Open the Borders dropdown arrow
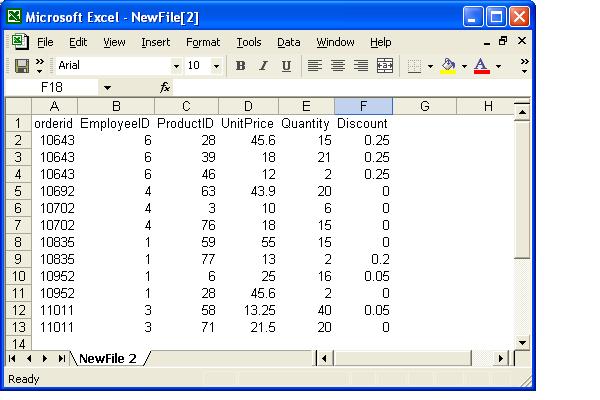Screen dimensions: 600x400 click(x=430, y=66)
